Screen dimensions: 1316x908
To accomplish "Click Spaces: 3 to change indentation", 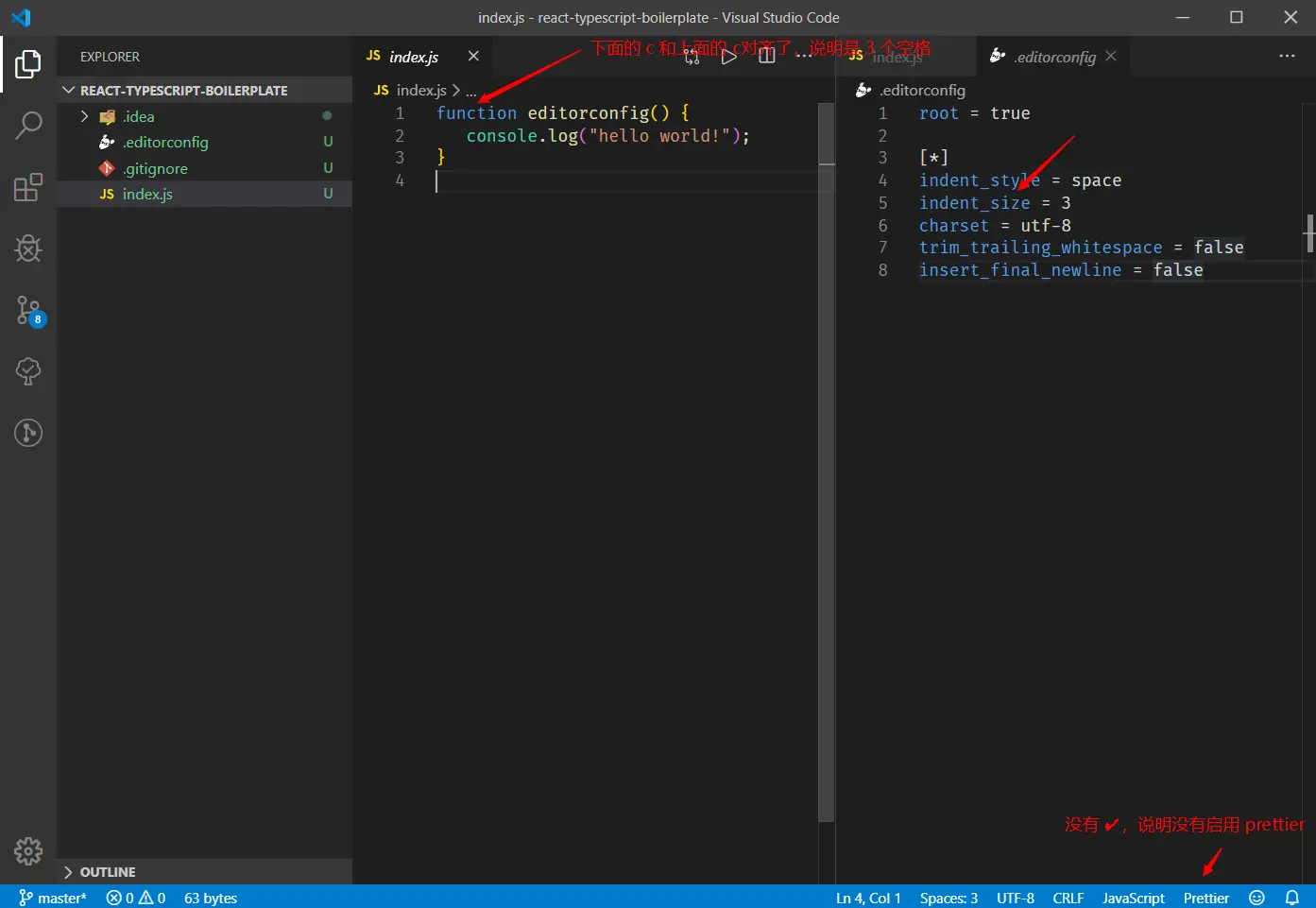I will tap(948, 898).
